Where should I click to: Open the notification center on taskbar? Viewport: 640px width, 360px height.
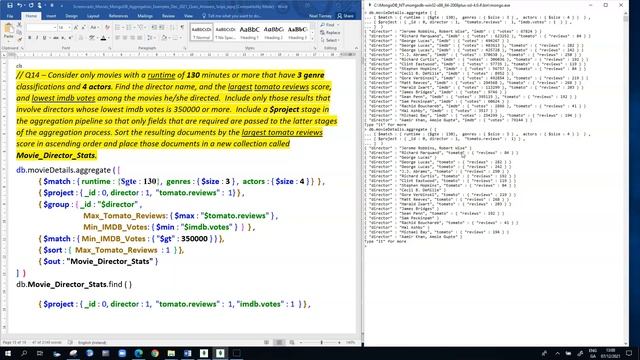[629, 353]
